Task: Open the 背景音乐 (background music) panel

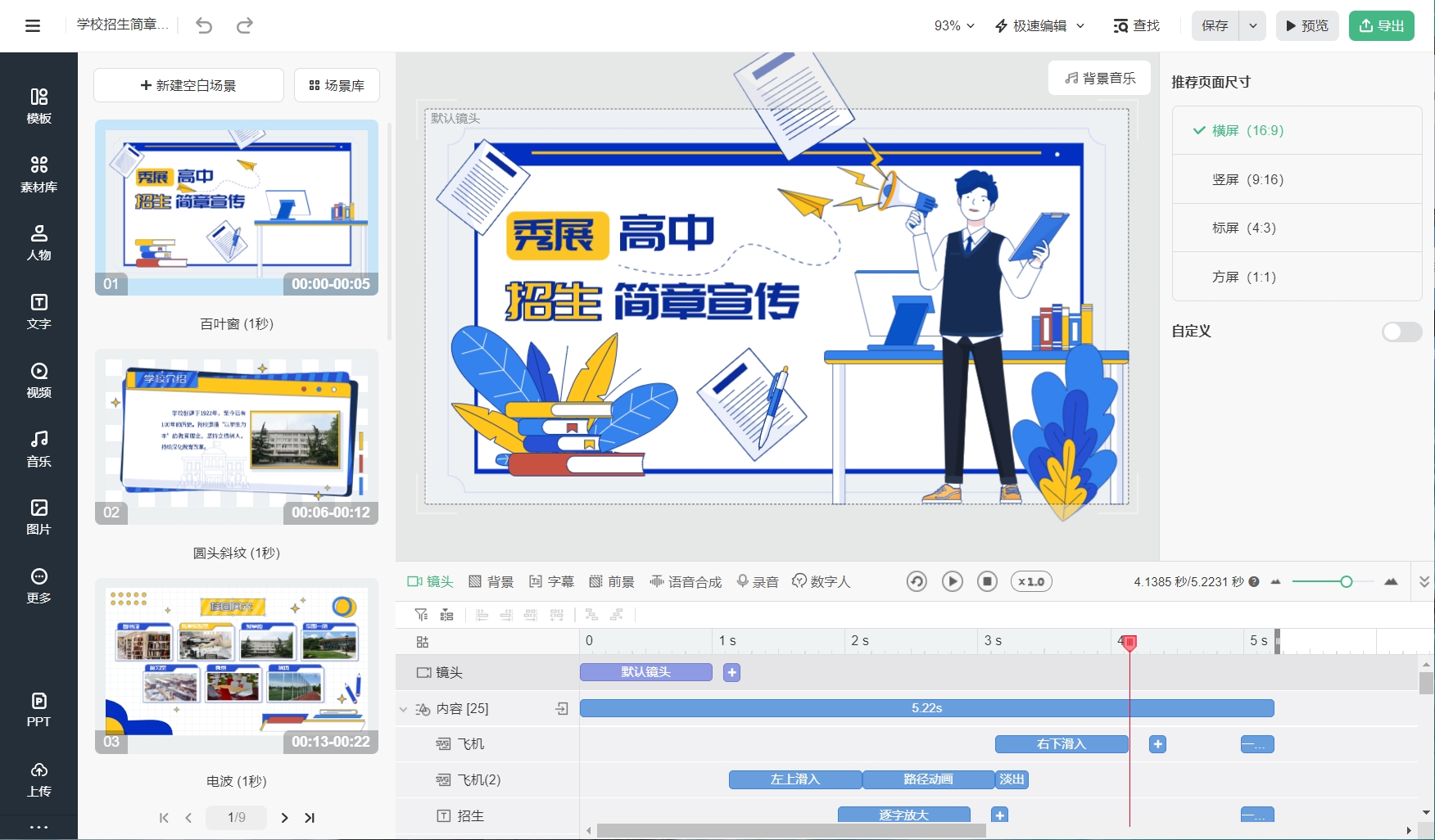Action: pyautogui.click(x=1098, y=78)
